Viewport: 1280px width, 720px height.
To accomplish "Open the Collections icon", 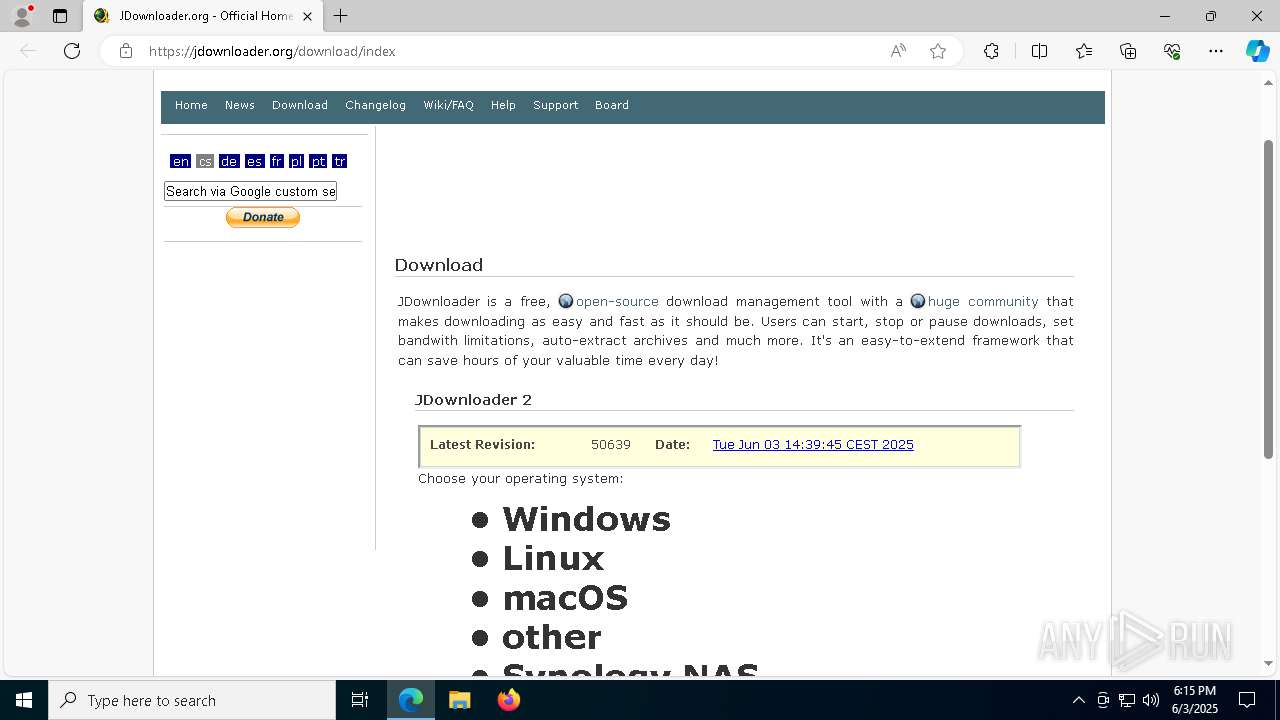I will point(1128,51).
